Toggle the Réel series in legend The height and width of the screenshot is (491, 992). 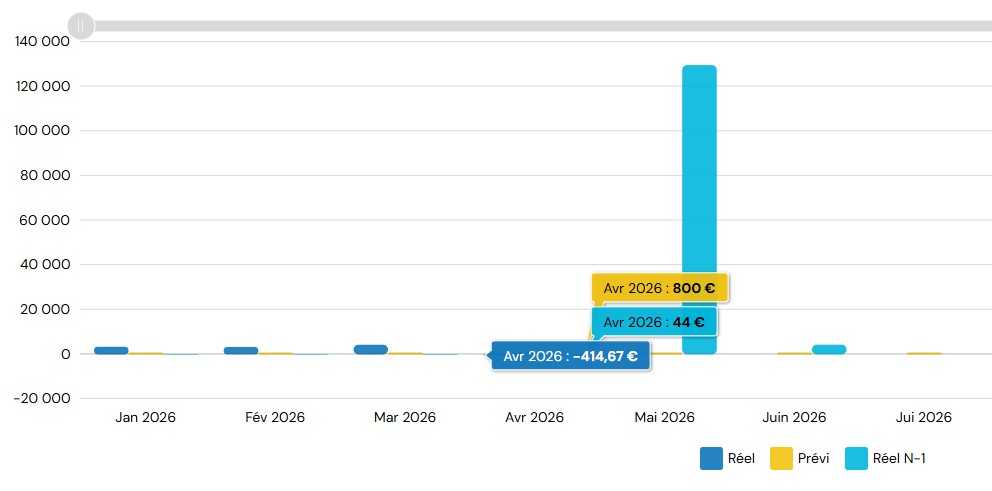point(728,459)
